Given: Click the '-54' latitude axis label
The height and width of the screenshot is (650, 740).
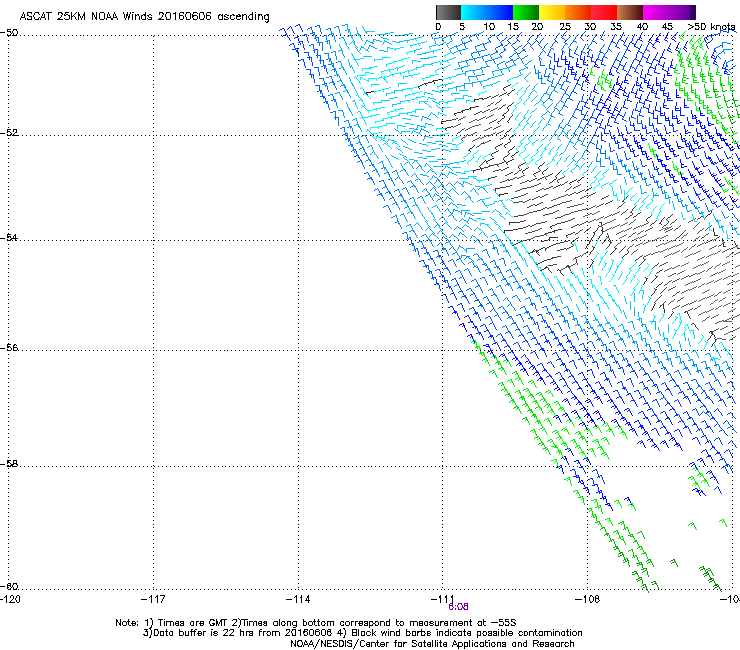Looking at the screenshot, I should (9, 237).
